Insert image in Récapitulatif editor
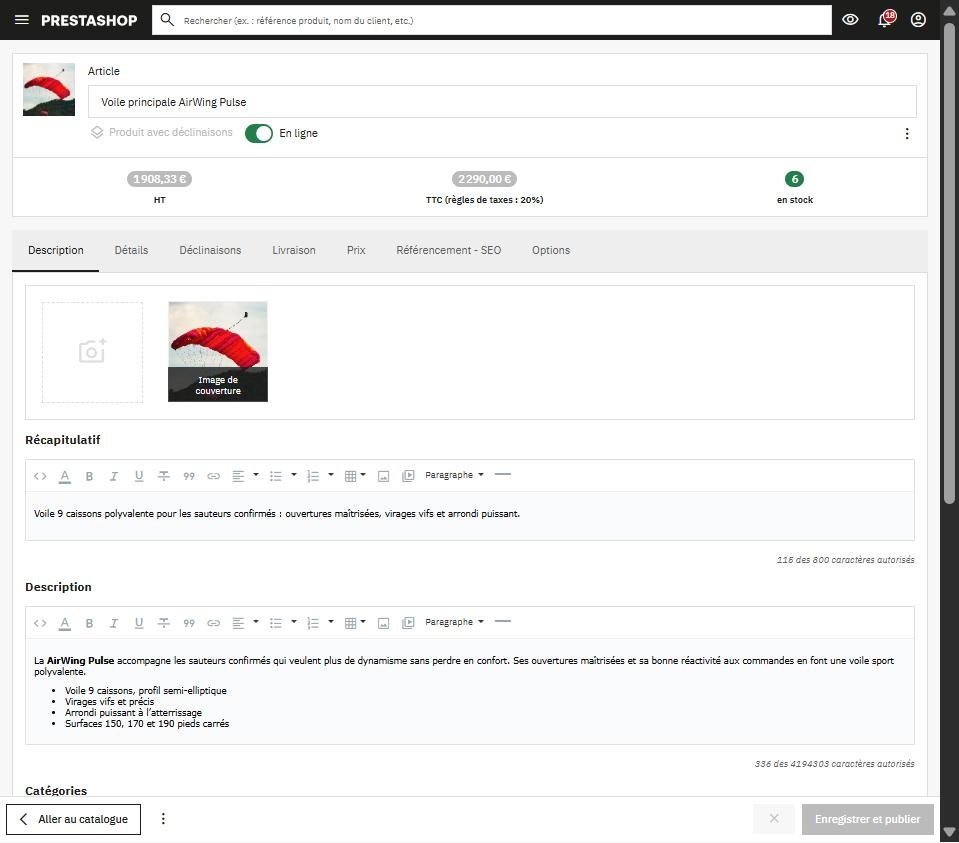Viewport: 959px width, 843px height. (383, 476)
